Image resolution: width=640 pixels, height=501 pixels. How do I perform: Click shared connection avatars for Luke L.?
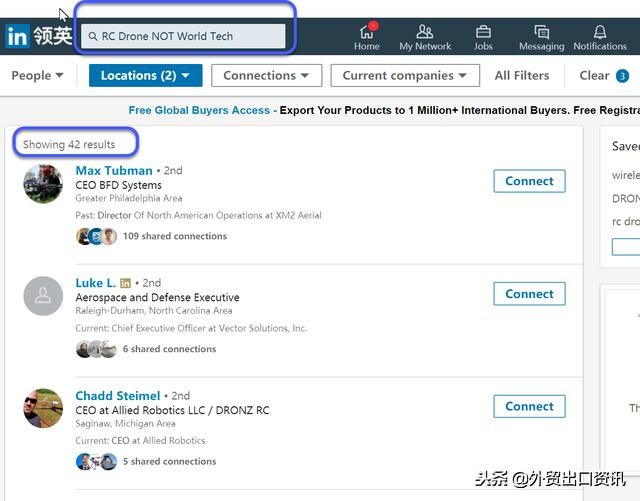[96, 349]
